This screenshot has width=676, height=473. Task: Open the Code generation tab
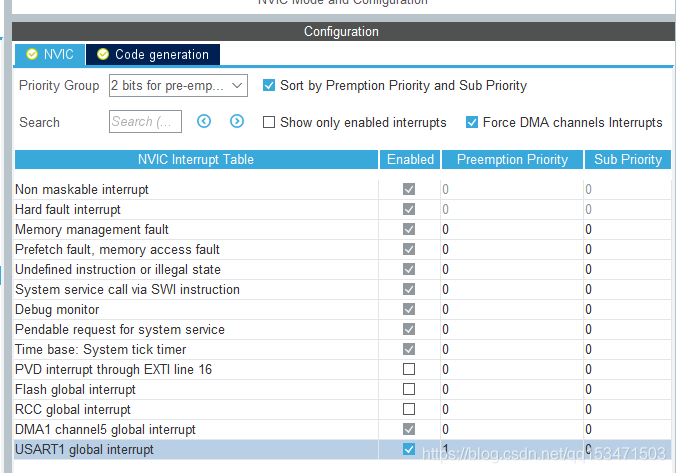pos(153,54)
